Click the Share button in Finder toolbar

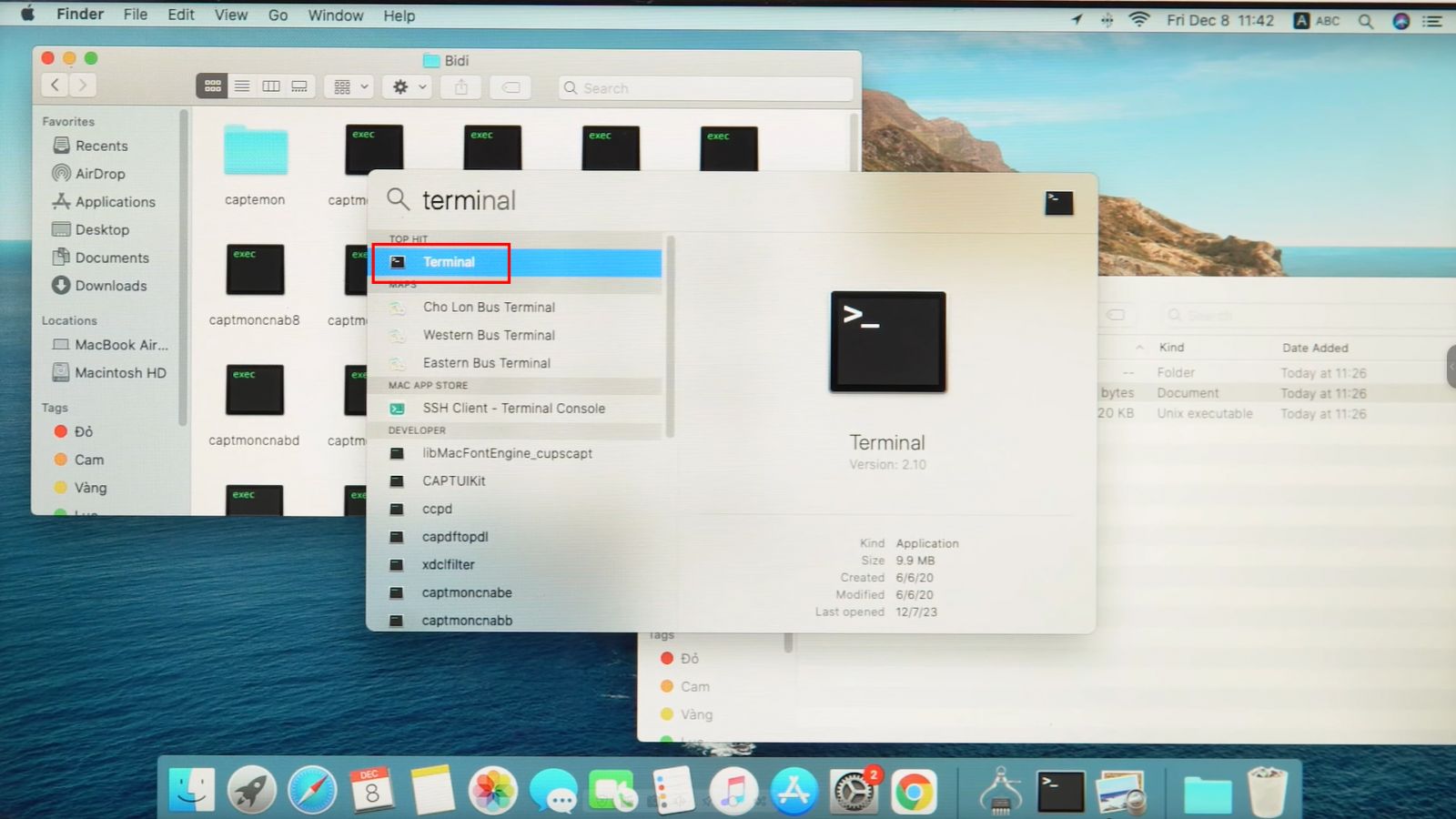click(x=461, y=87)
